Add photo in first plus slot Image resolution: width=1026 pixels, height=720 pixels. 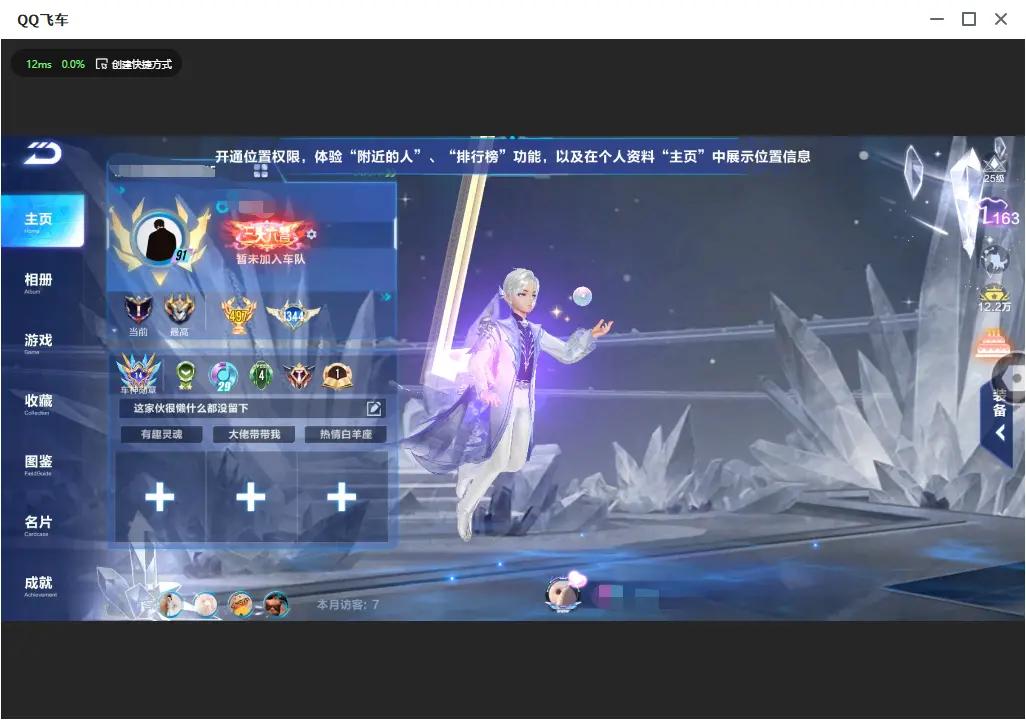click(x=160, y=497)
